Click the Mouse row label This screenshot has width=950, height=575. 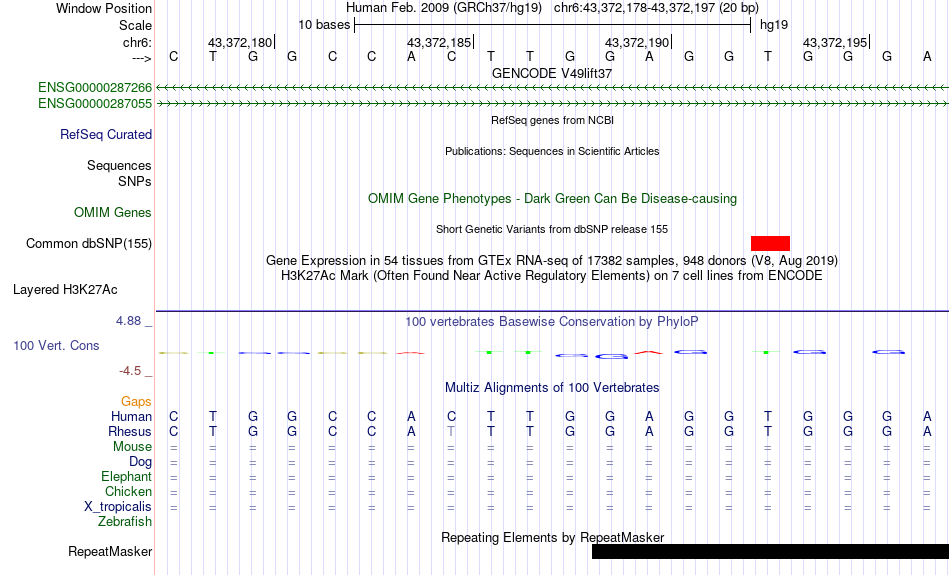132,447
